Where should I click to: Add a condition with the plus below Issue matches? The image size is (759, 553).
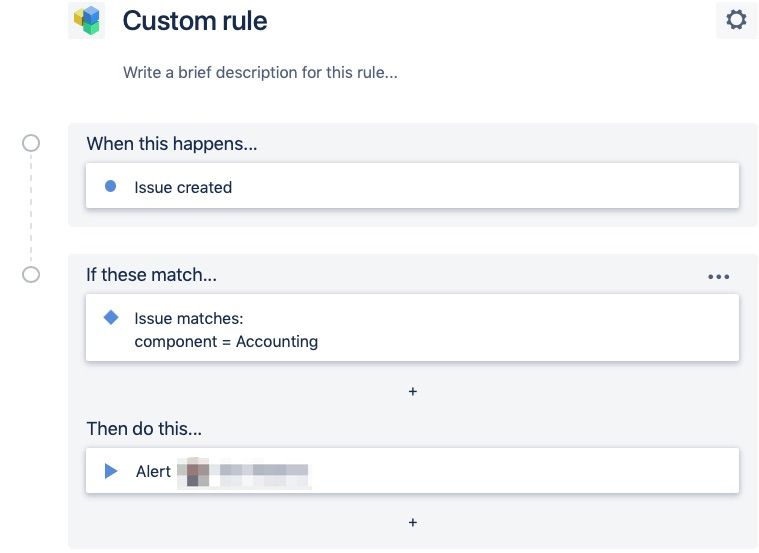412,391
